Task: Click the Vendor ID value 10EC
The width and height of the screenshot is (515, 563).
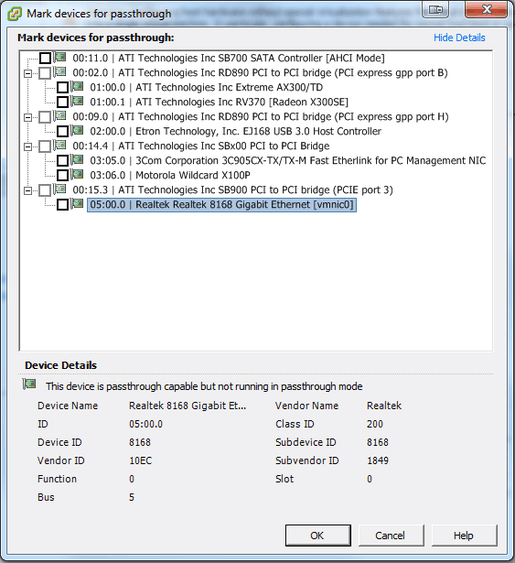Action: click(x=140, y=461)
